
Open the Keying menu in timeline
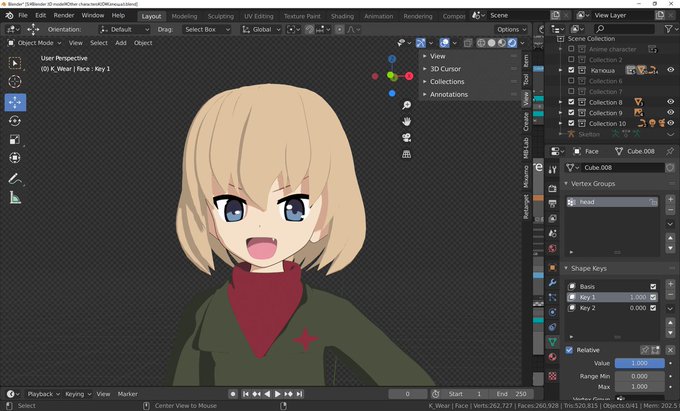click(x=78, y=394)
